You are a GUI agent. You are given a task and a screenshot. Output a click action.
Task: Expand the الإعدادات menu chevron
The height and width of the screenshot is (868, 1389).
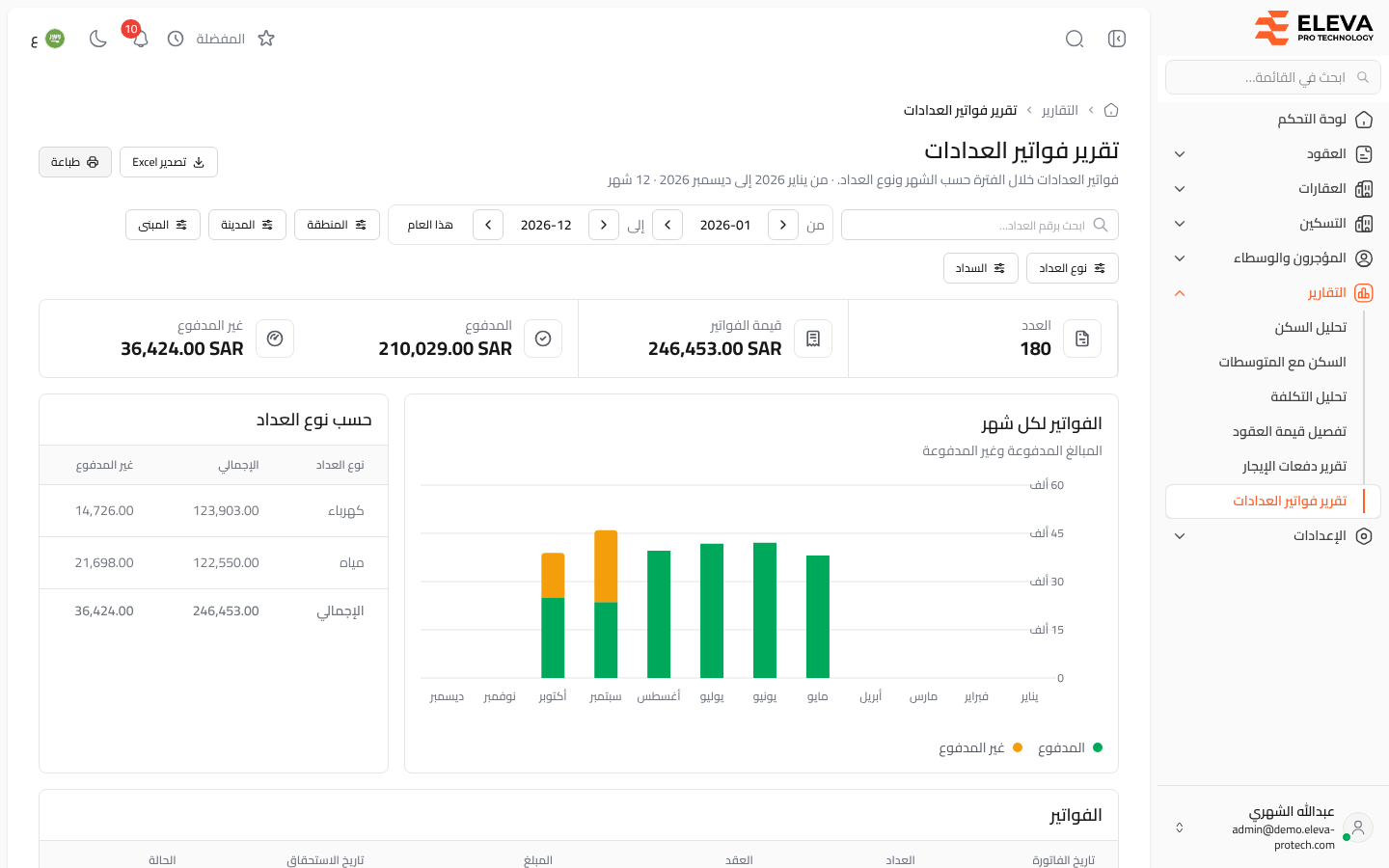point(1180,536)
